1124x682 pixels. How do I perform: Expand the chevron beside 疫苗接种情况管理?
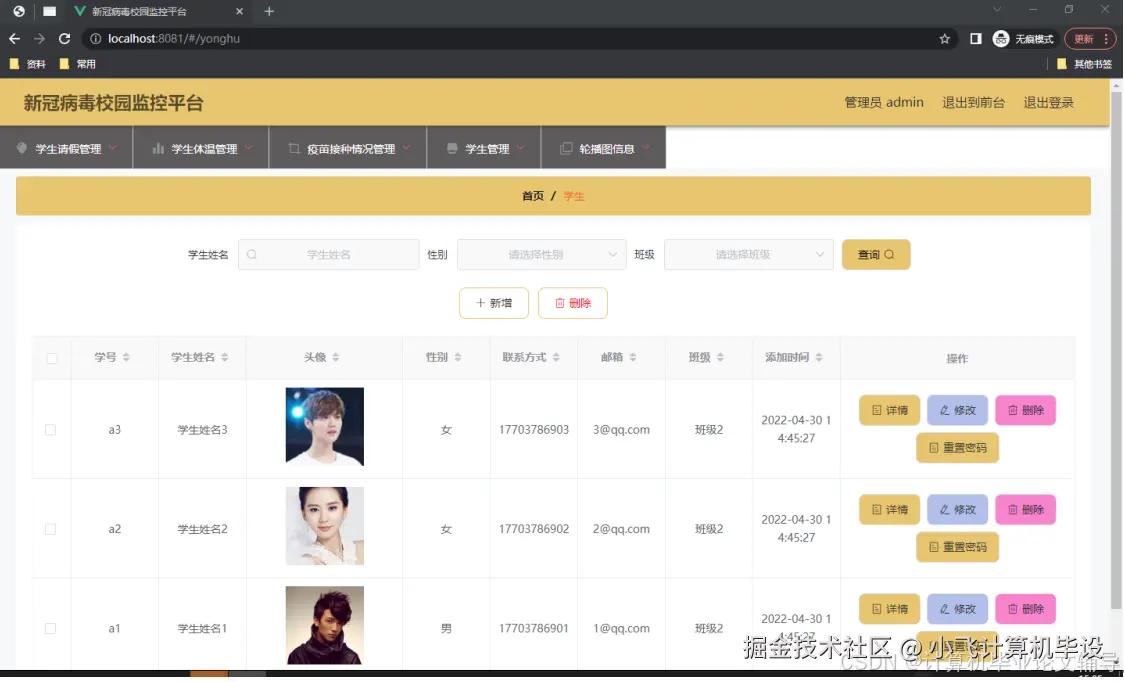coord(406,148)
